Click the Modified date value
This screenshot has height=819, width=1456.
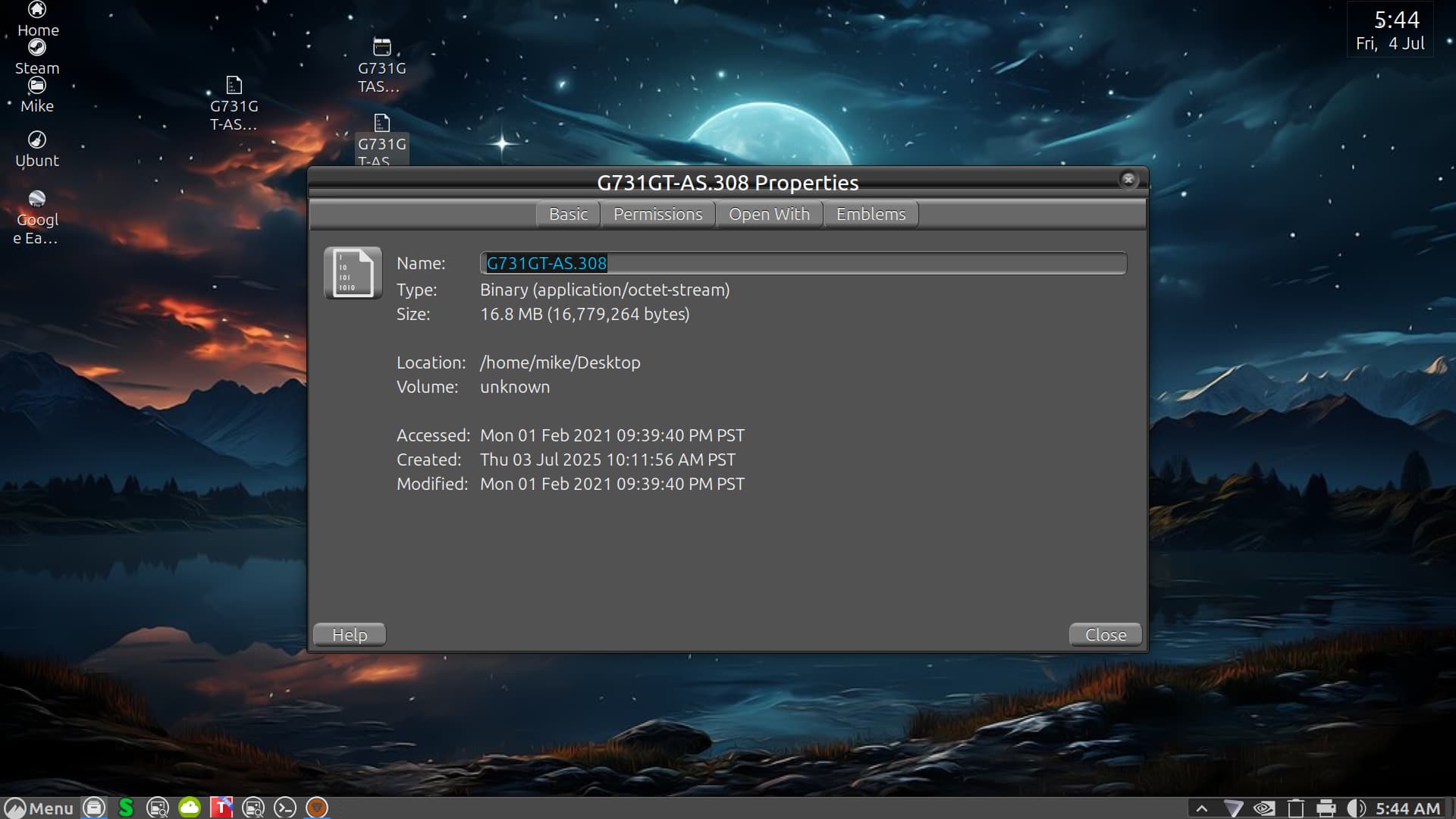point(612,484)
